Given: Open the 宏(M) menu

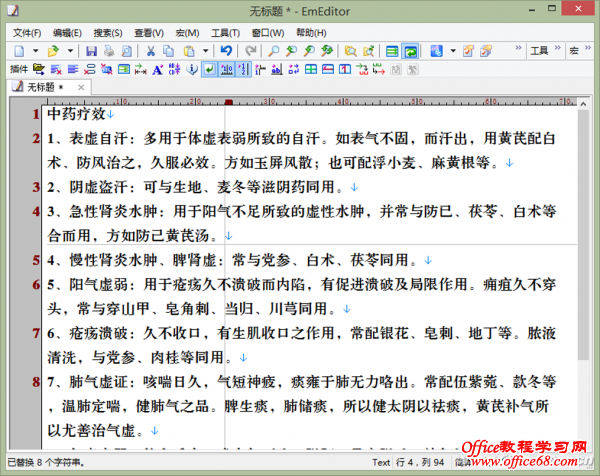Looking at the screenshot, I should (x=187, y=33).
